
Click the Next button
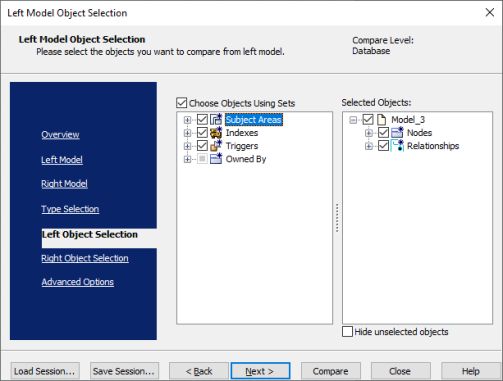pyautogui.click(x=260, y=371)
